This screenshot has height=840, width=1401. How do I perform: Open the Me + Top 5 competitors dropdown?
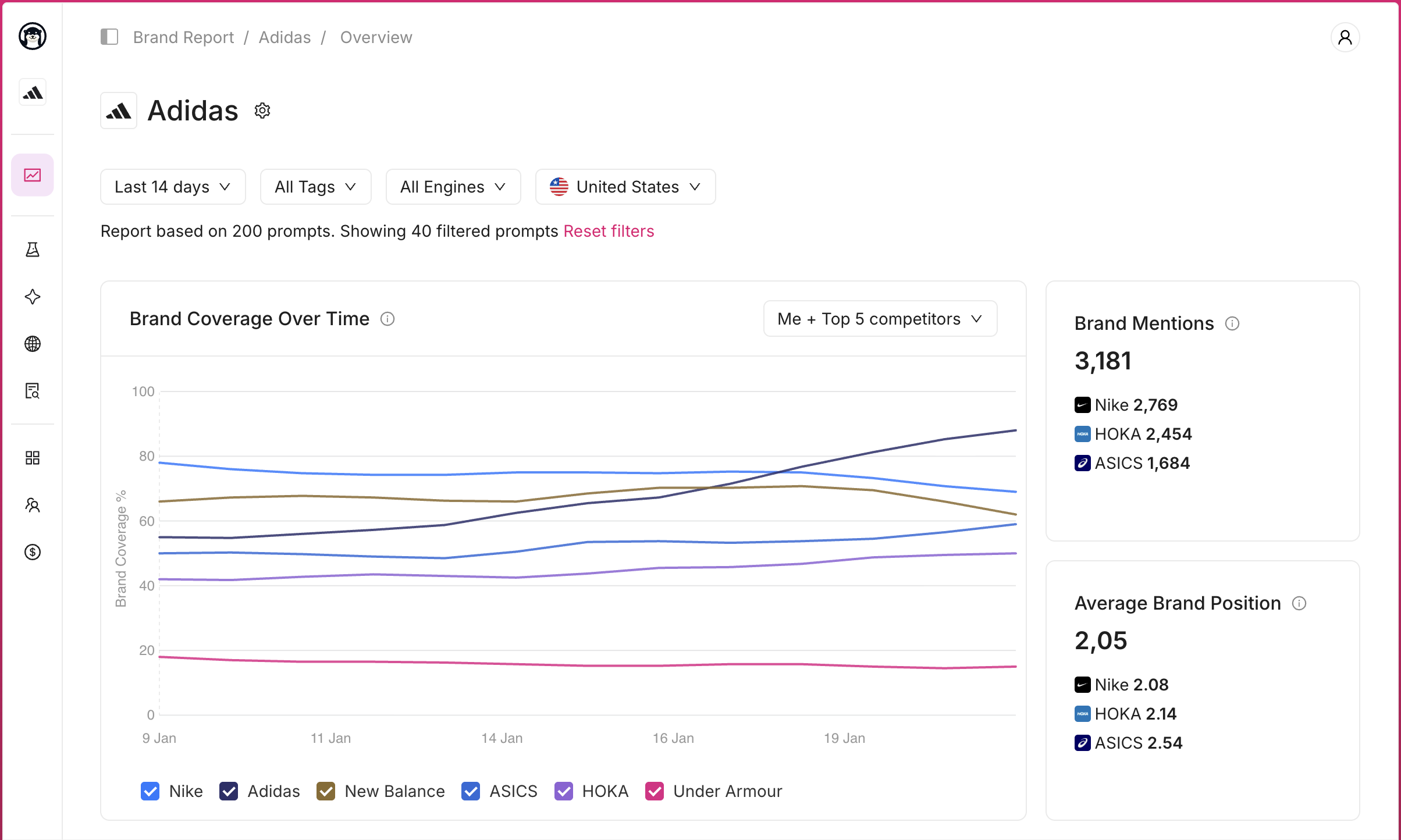pyautogui.click(x=880, y=319)
